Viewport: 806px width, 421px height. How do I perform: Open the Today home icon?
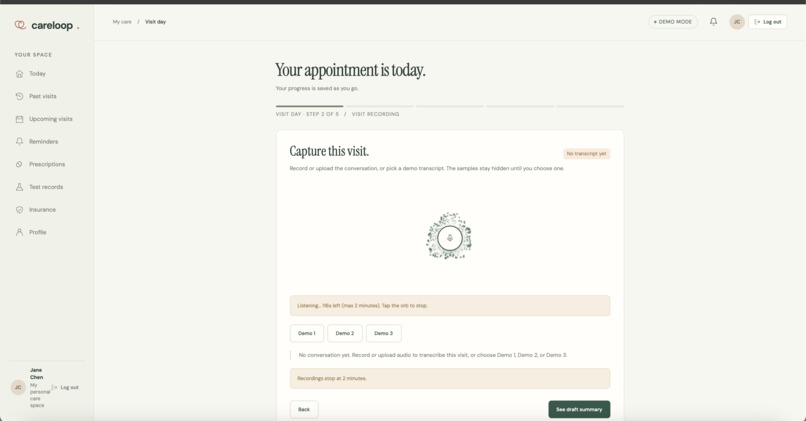(x=20, y=74)
